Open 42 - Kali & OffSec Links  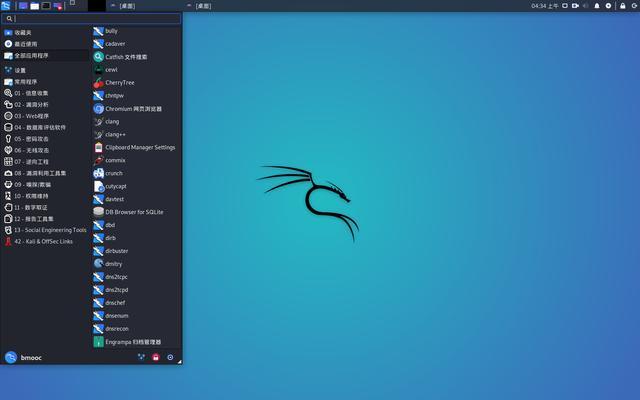[x=43, y=241]
